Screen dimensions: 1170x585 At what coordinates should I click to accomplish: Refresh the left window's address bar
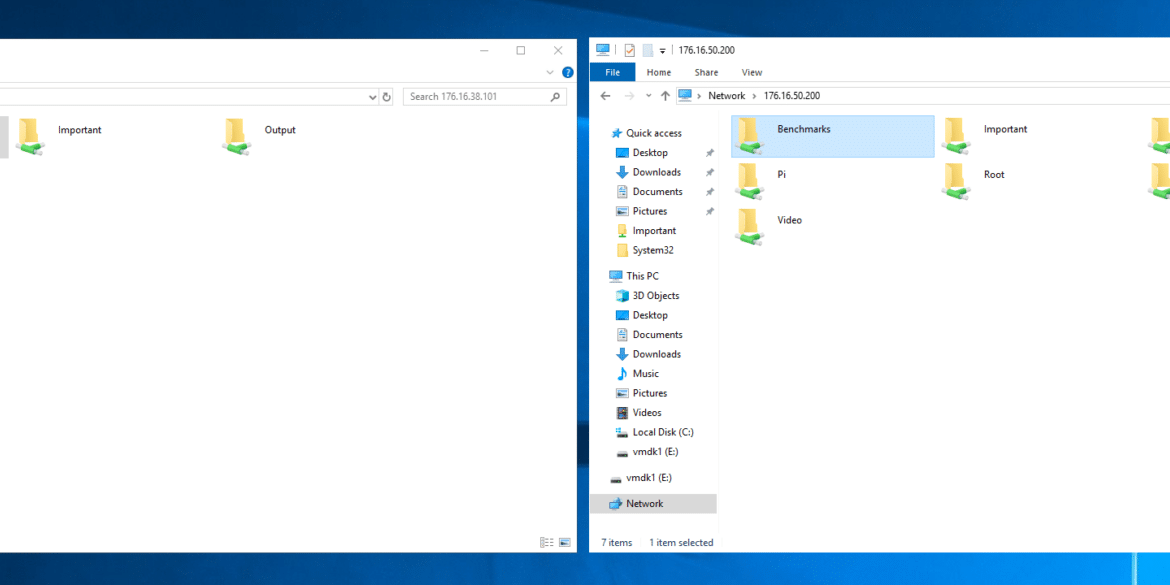tap(387, 97)
